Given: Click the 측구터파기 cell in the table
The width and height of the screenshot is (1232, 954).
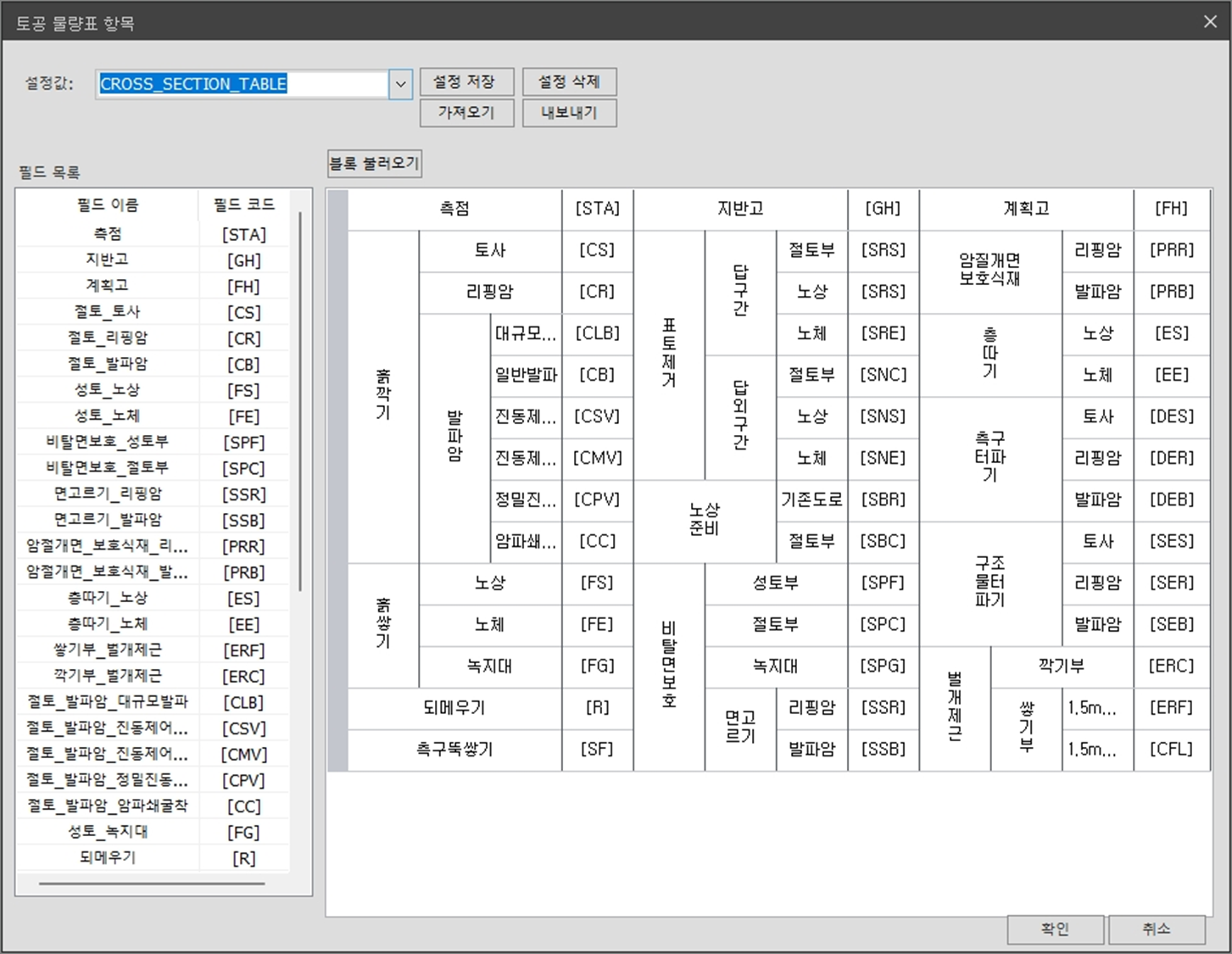Looking at the screenshot, I should coord(990,458).
